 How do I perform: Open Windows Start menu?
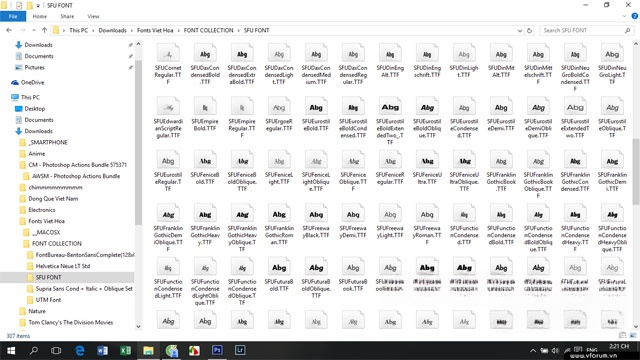click(x=11, y=350)
